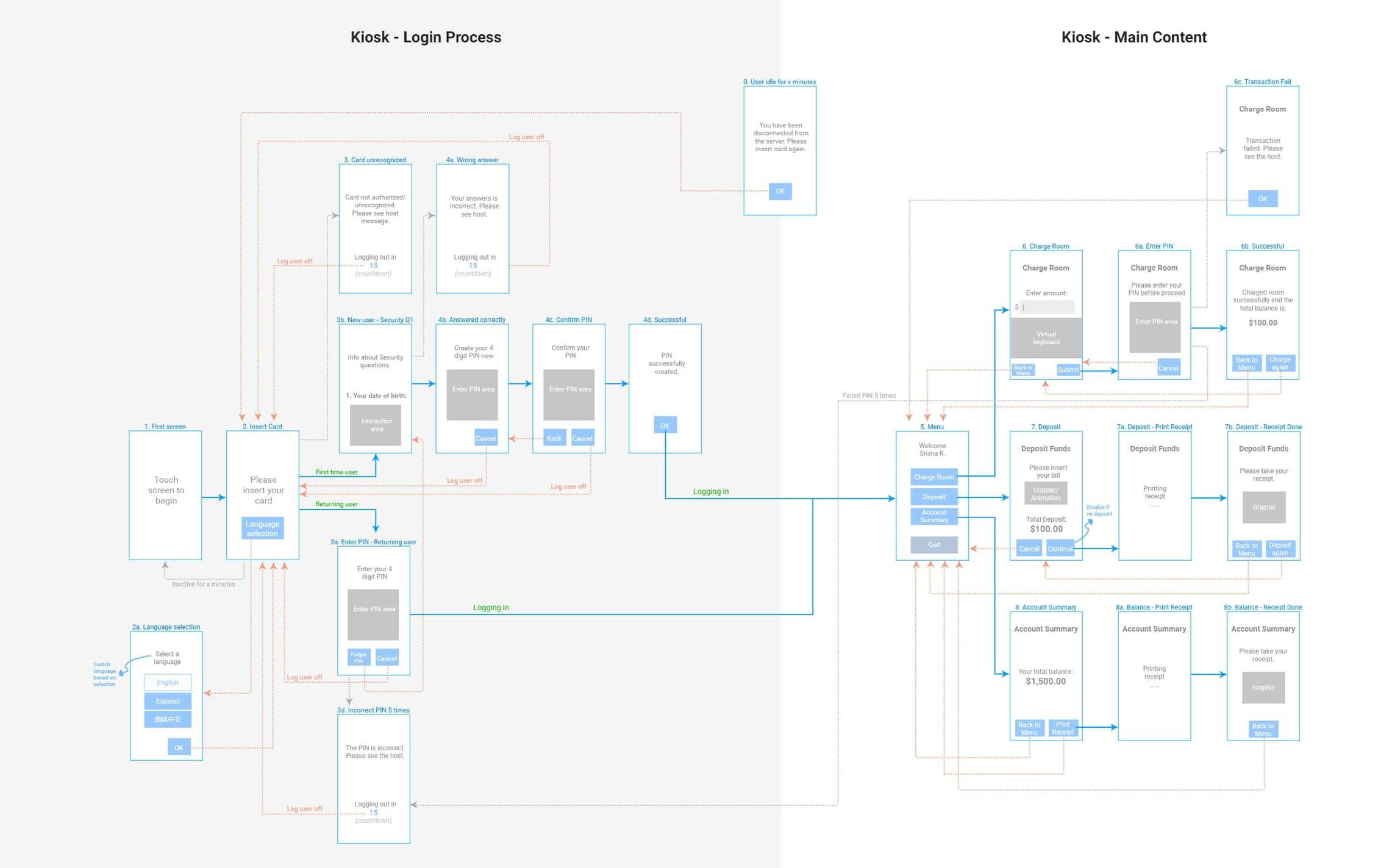Click Graphic placeholder on Deposit Receipt Done

[1264, 507]
